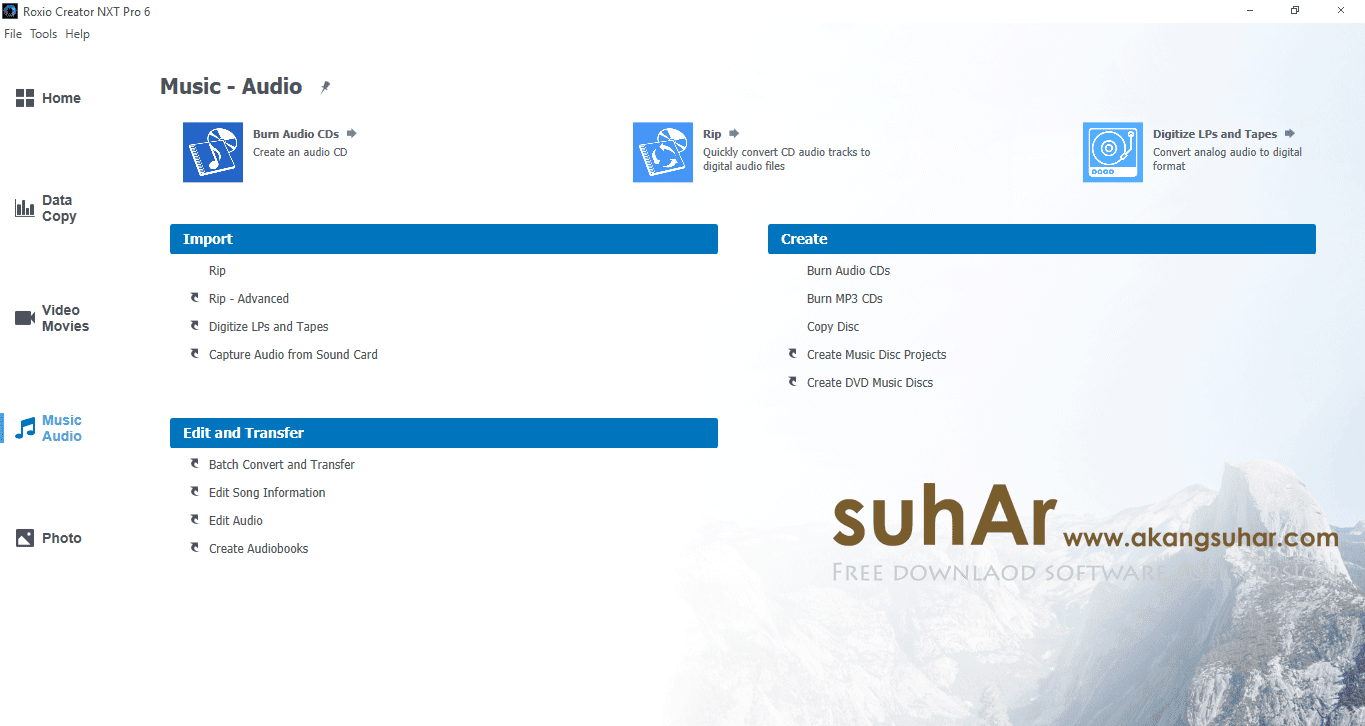Click the Video Movies camera icon
This screenshot has height=726, width=1365.
[x=25, y=318]
